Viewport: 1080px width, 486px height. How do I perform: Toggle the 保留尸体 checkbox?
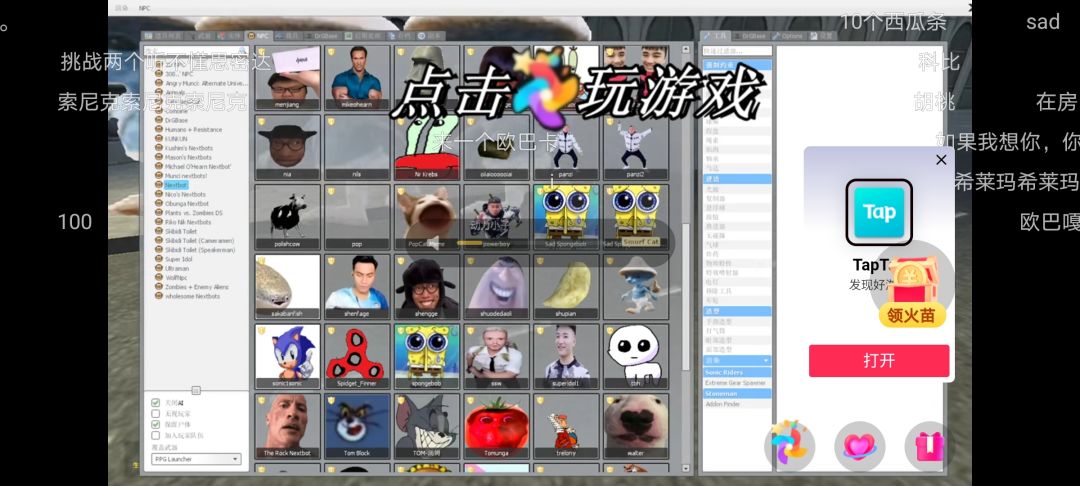tap(156, 425)
